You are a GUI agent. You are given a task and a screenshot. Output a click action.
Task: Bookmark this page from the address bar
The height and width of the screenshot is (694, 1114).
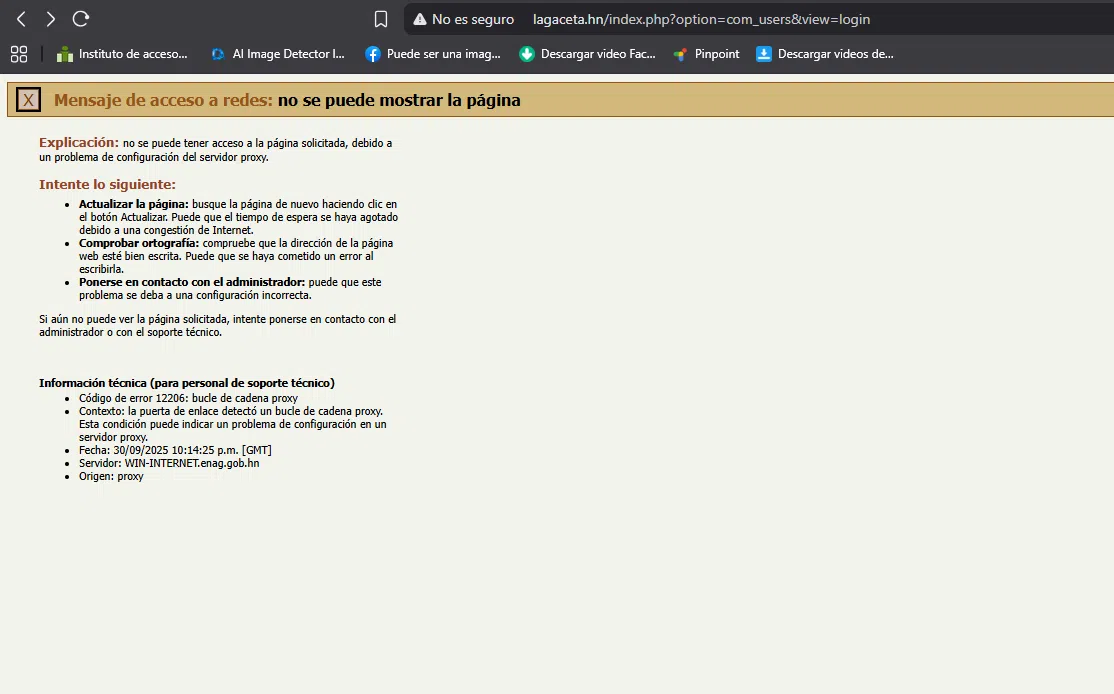pyautogui.click(x=380, y=19)
